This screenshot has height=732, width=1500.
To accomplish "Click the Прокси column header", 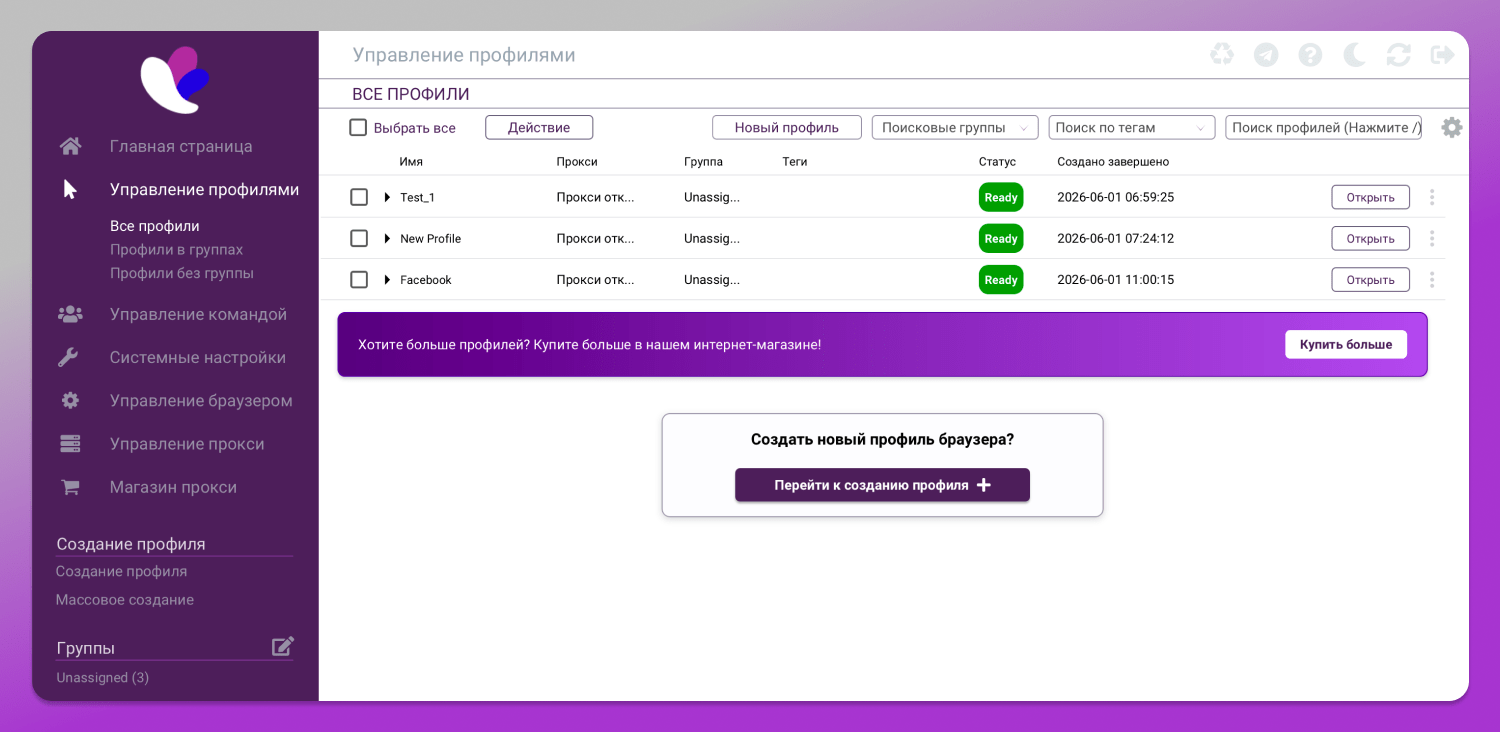I will click(x=577, y=161).
